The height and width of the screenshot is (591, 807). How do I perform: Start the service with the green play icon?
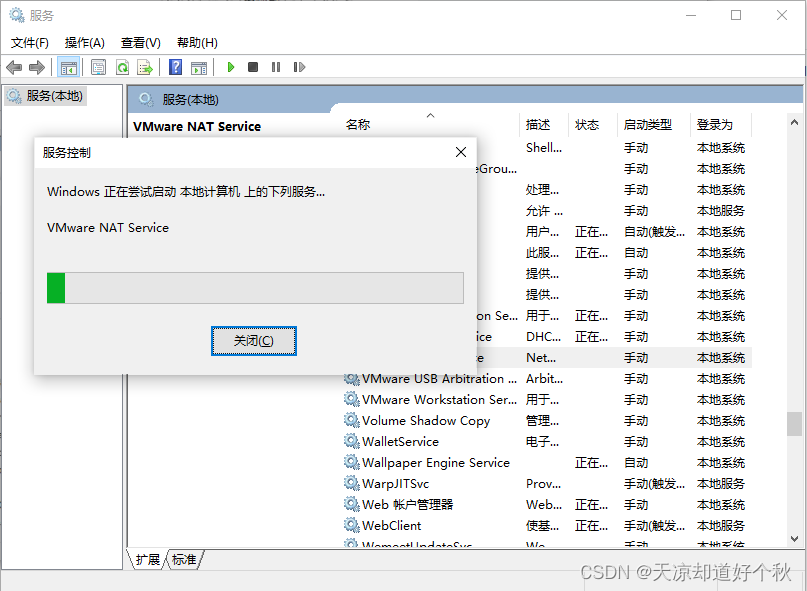231,67
